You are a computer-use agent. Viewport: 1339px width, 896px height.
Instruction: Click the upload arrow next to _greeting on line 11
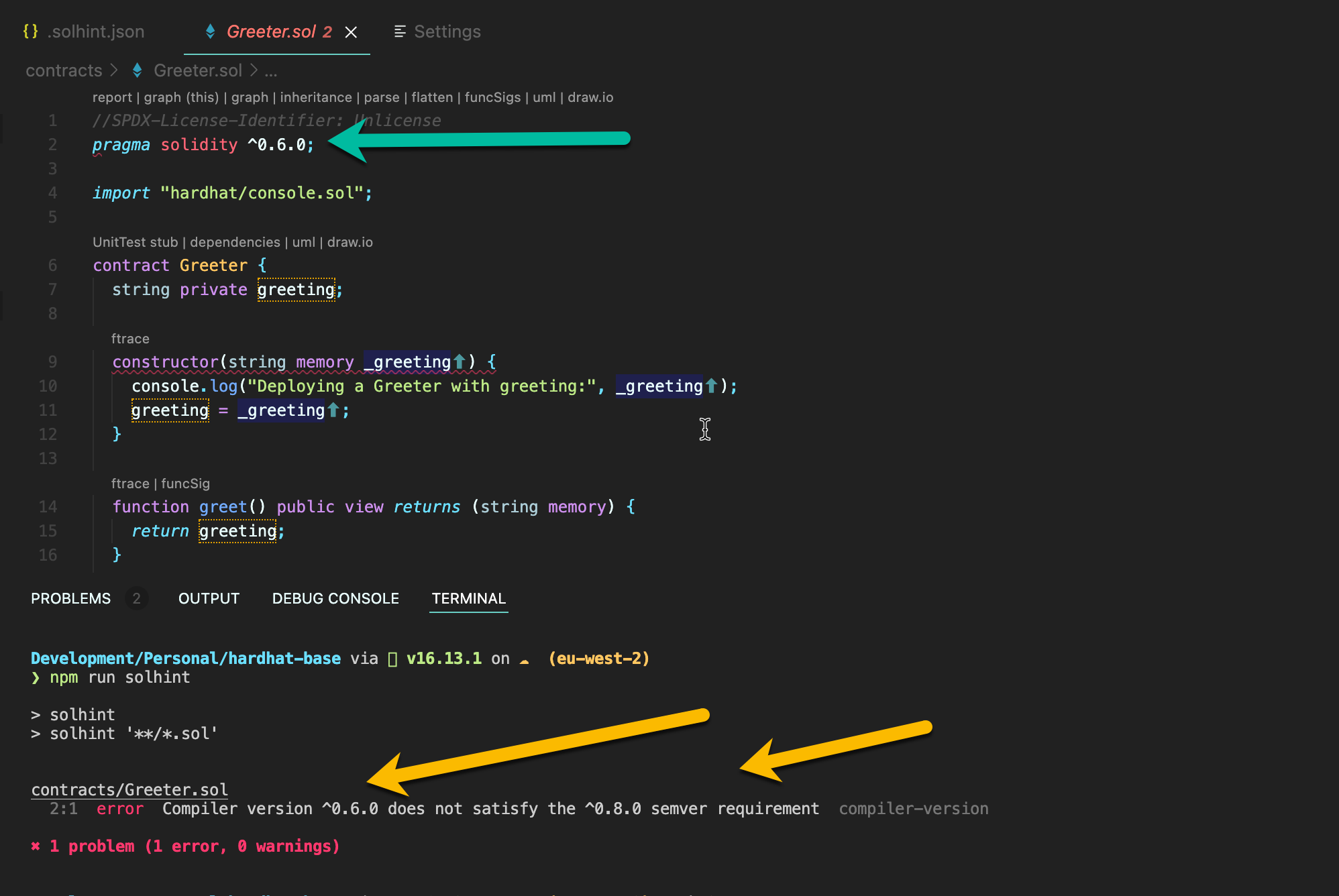pos(333,410)
